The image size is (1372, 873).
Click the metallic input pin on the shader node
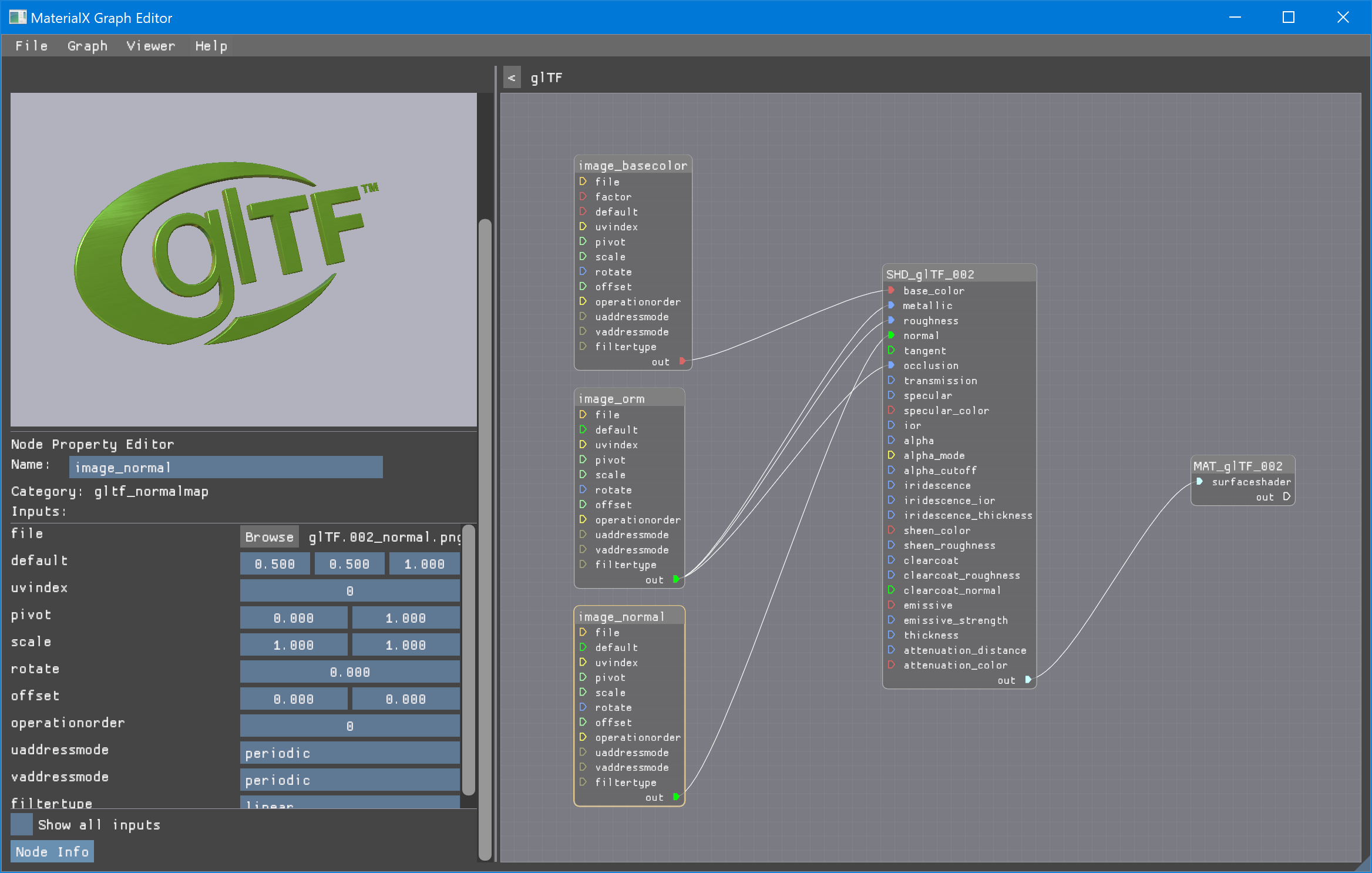(891, 305)
